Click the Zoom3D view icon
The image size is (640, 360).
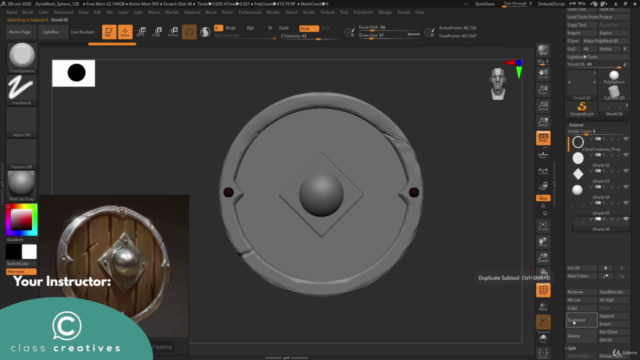pyautogui.click(x=543, y=258)
